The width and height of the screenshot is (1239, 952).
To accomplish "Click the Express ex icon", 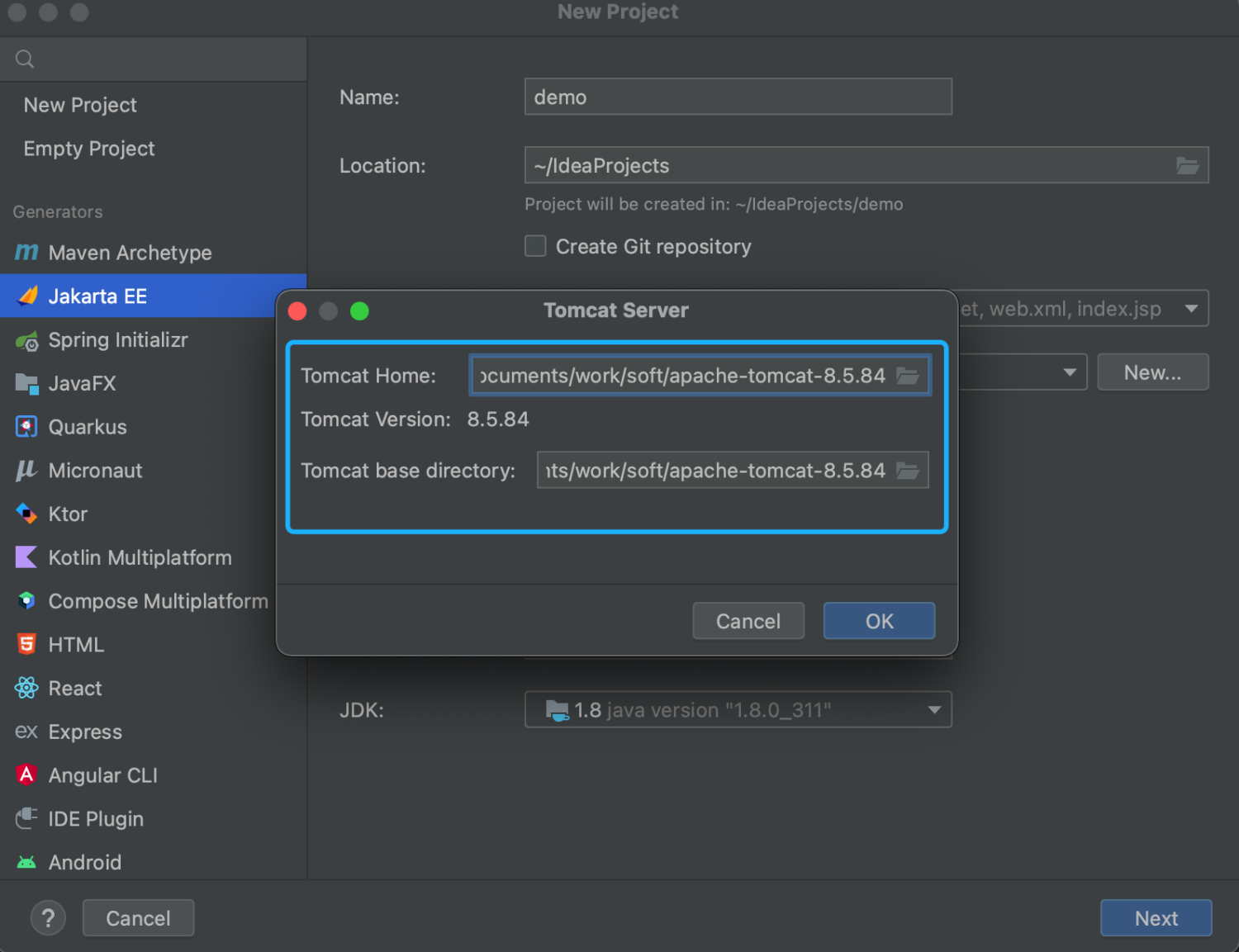I will click(26, 732).
